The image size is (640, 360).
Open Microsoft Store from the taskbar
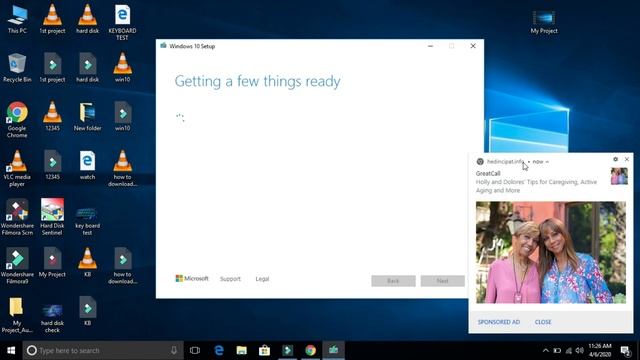click(264, 350)
